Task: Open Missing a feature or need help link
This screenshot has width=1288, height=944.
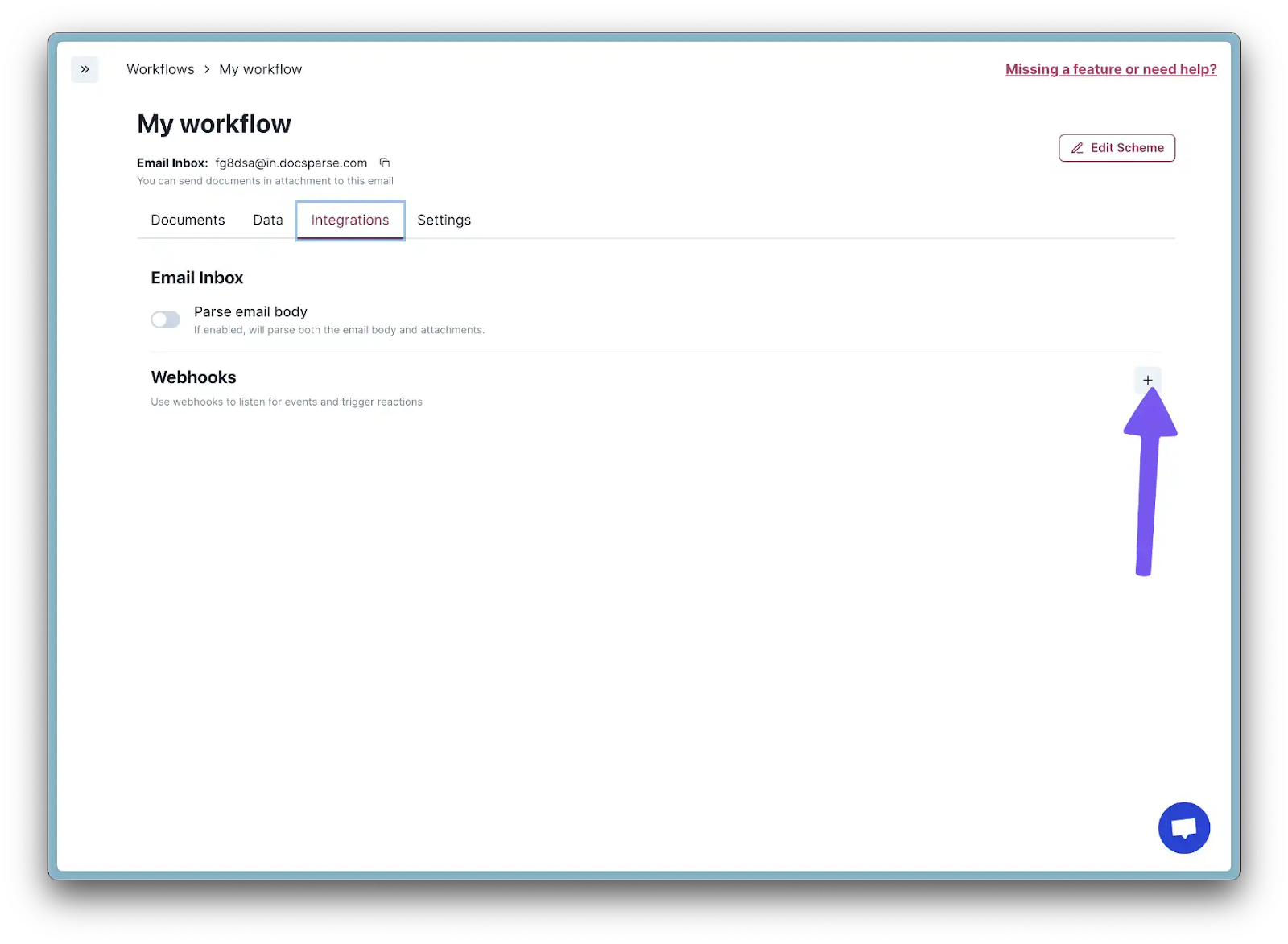Action: point(1111,69)
